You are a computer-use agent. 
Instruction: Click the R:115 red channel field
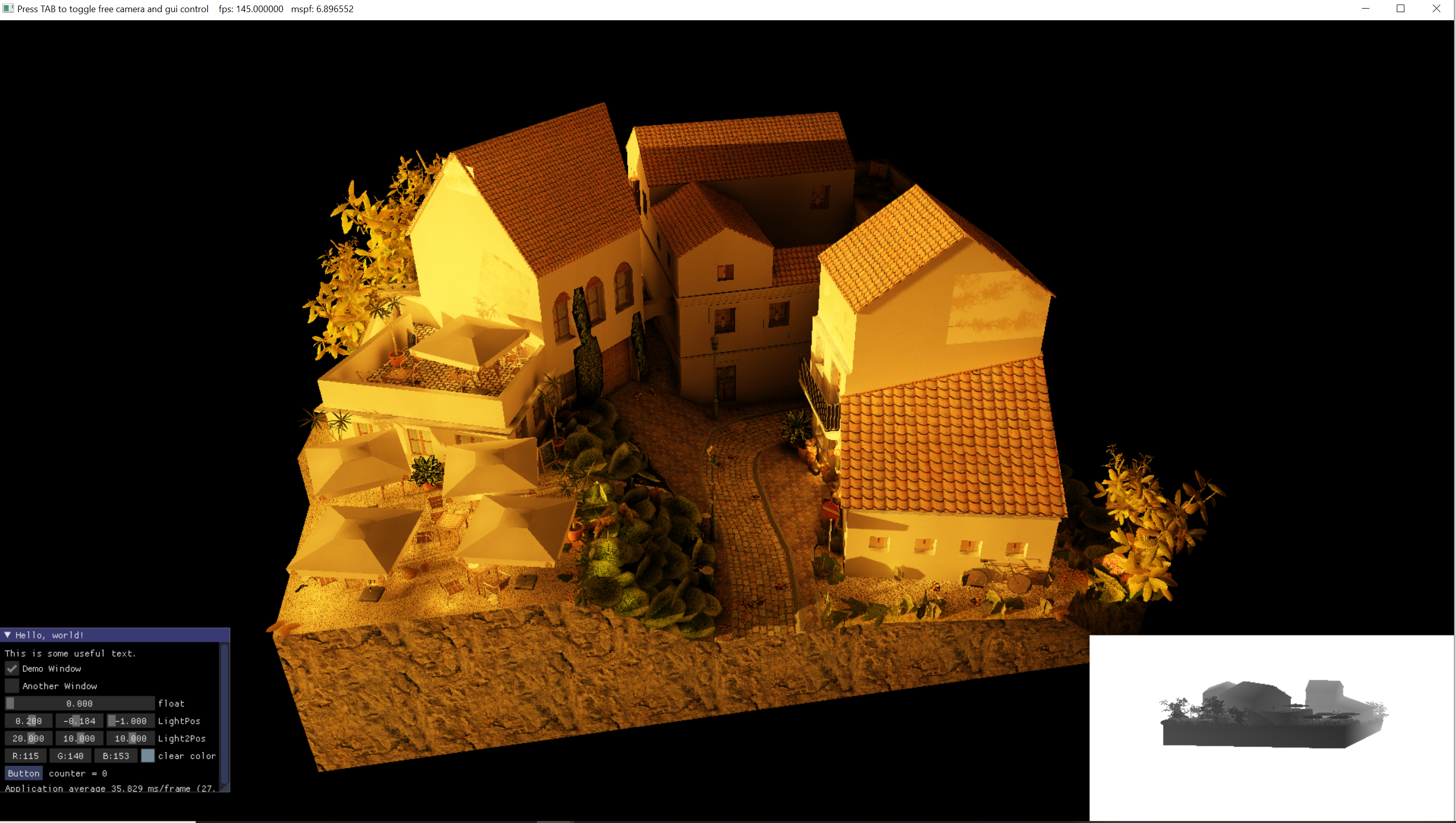tap(25, 756)
